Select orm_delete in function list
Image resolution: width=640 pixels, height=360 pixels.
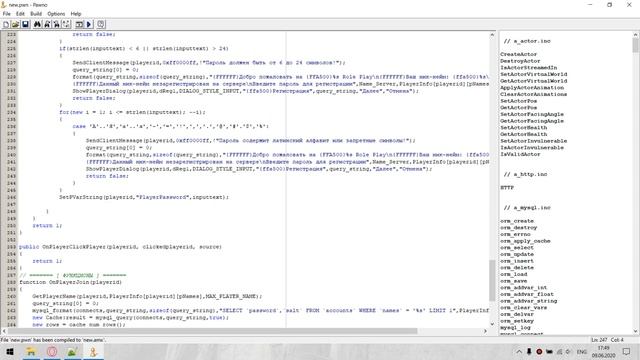click(x=517, y=268)
